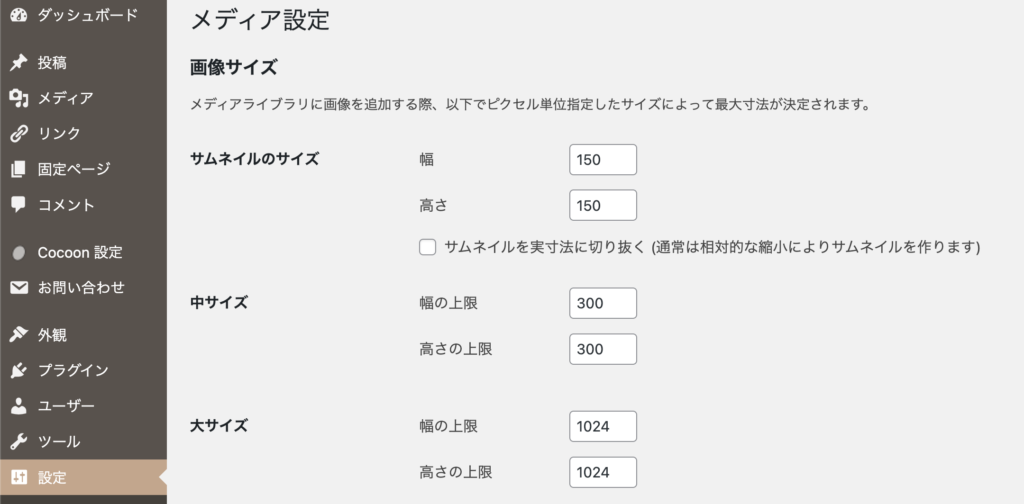Image resolution: width=1024 pixels, height=504 pixels.
Task: Click the Tools wrench icon
Action: pyautogui.click(x=18, y=441)
